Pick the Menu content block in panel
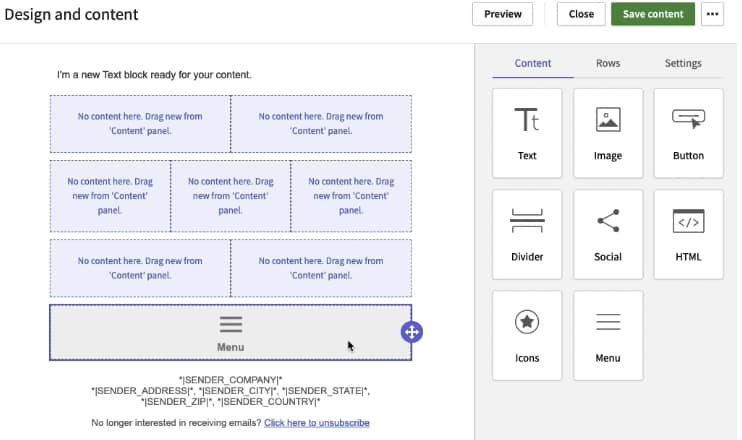742x440 pixels. (607, 335)
